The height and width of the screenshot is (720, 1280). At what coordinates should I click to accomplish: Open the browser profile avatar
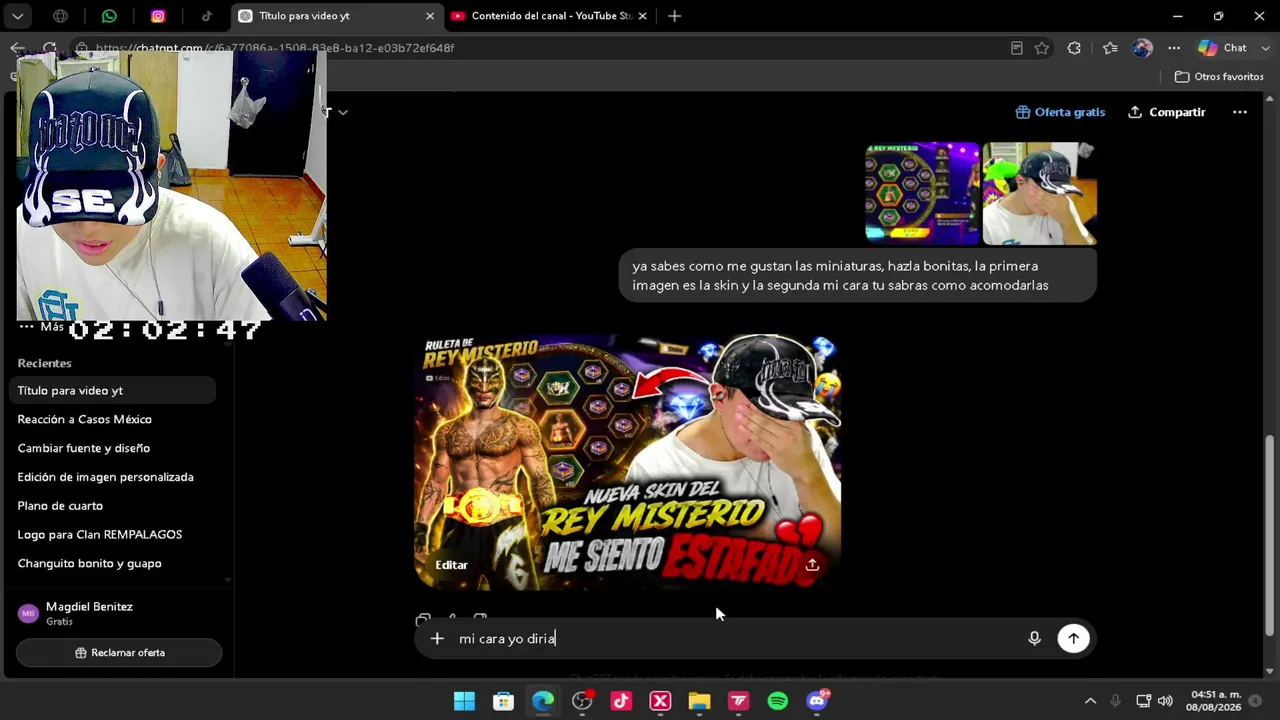click(x=1142, y=48)
